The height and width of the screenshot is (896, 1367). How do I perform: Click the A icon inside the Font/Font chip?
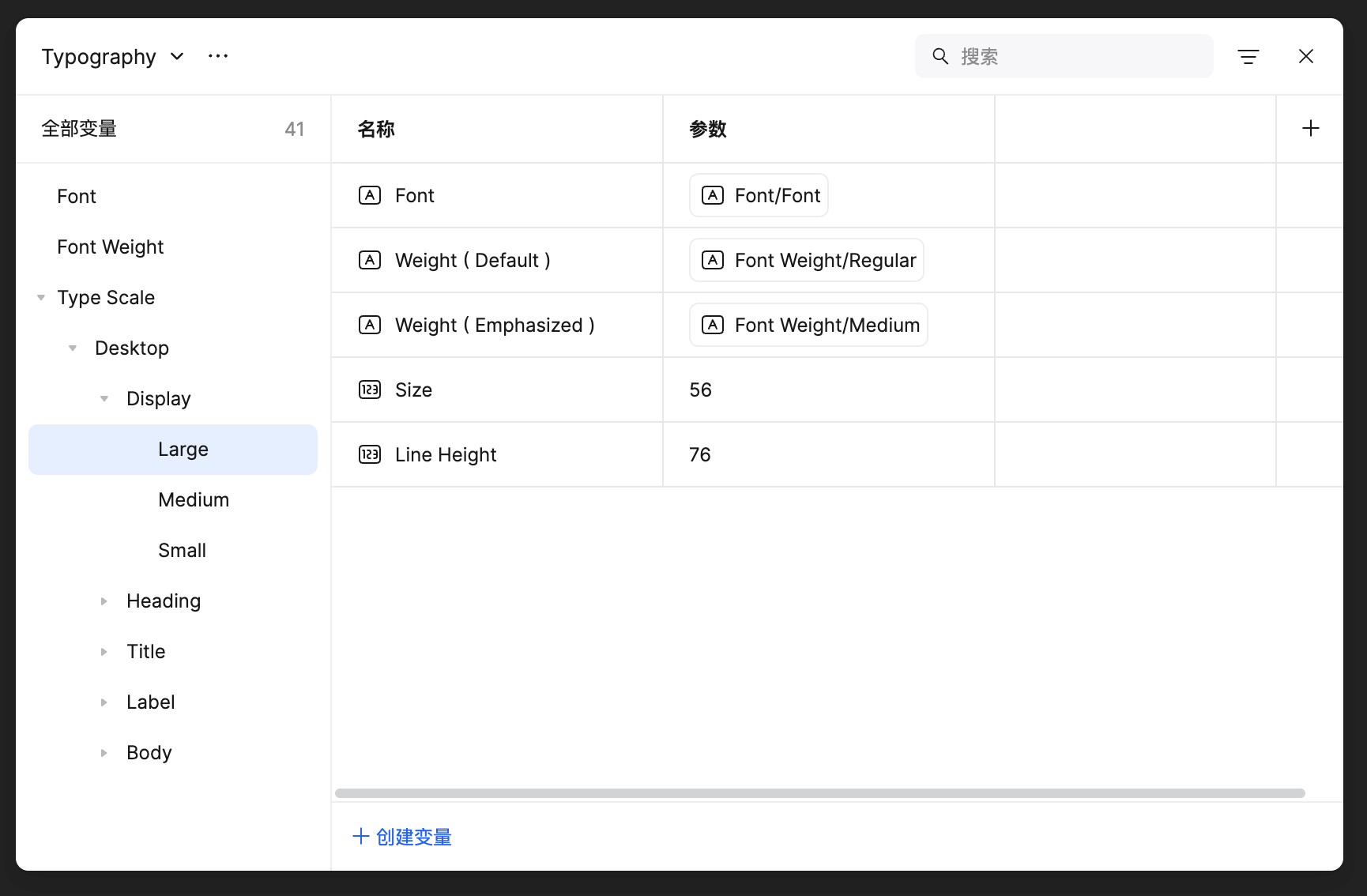714,195
